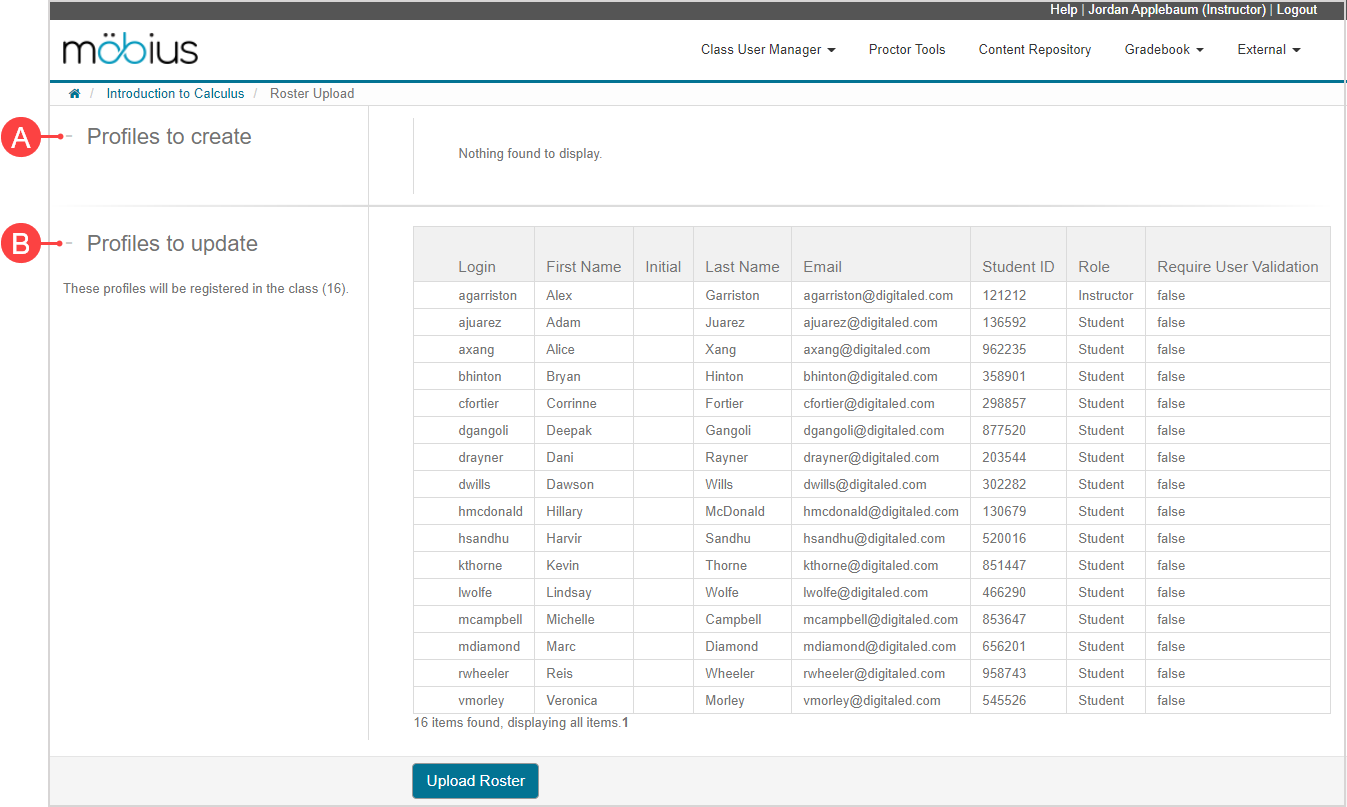Image resolution: width=1347 pixels, height=807 pixels.
Task: Click the Student ID column header
Action: click(1018, 267)
